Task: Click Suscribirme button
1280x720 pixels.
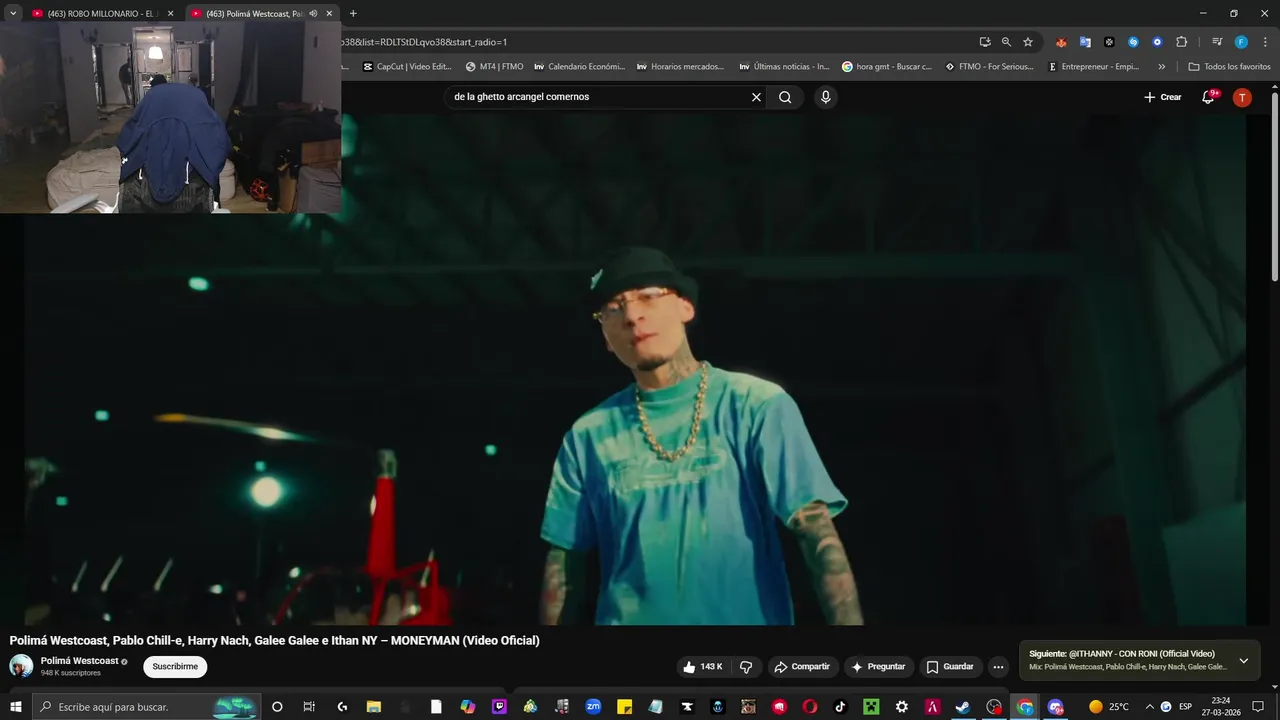Action: [175, 667]
